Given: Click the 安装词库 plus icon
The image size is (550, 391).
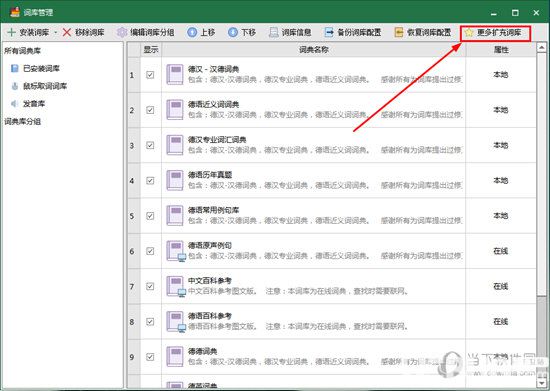Looking at the screenshot, I should (x=11, y=32).
